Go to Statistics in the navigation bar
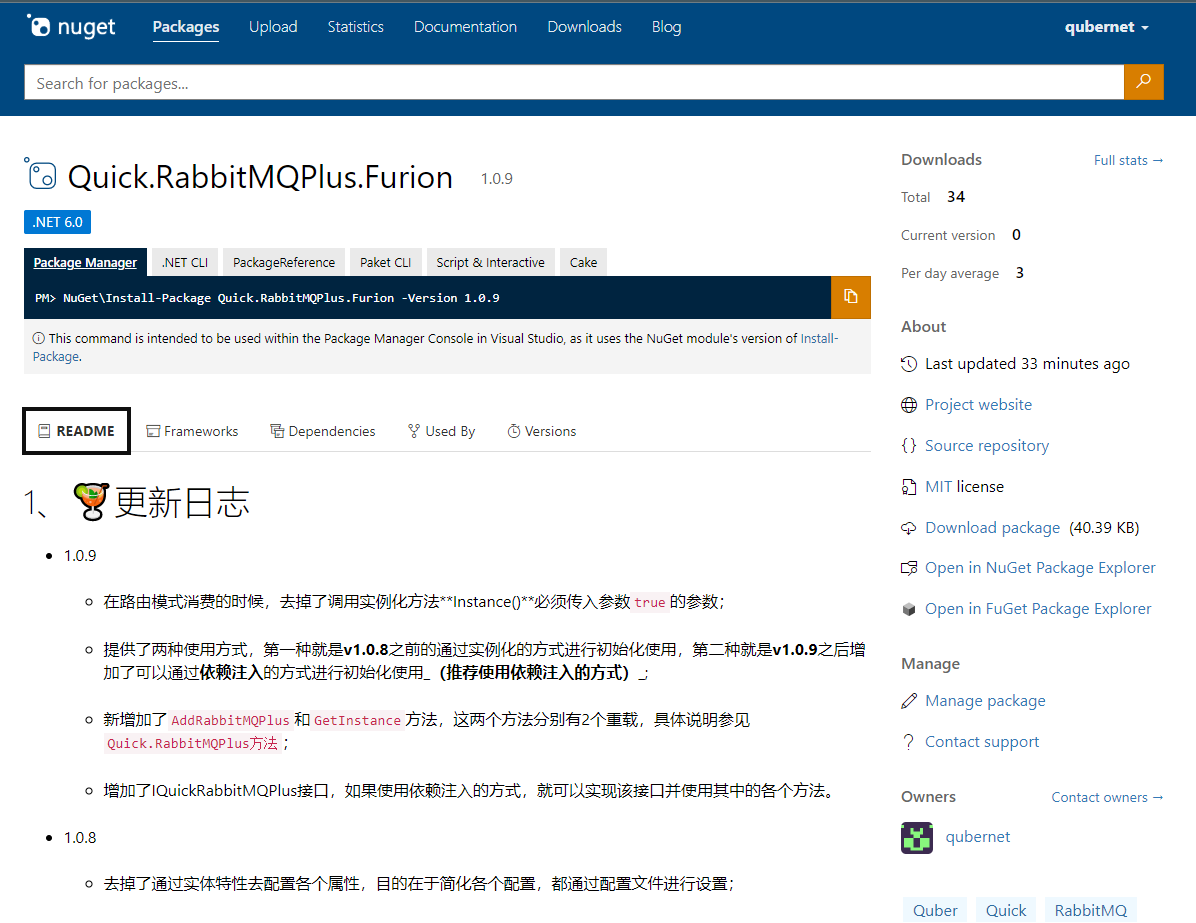 coord(355,27)
